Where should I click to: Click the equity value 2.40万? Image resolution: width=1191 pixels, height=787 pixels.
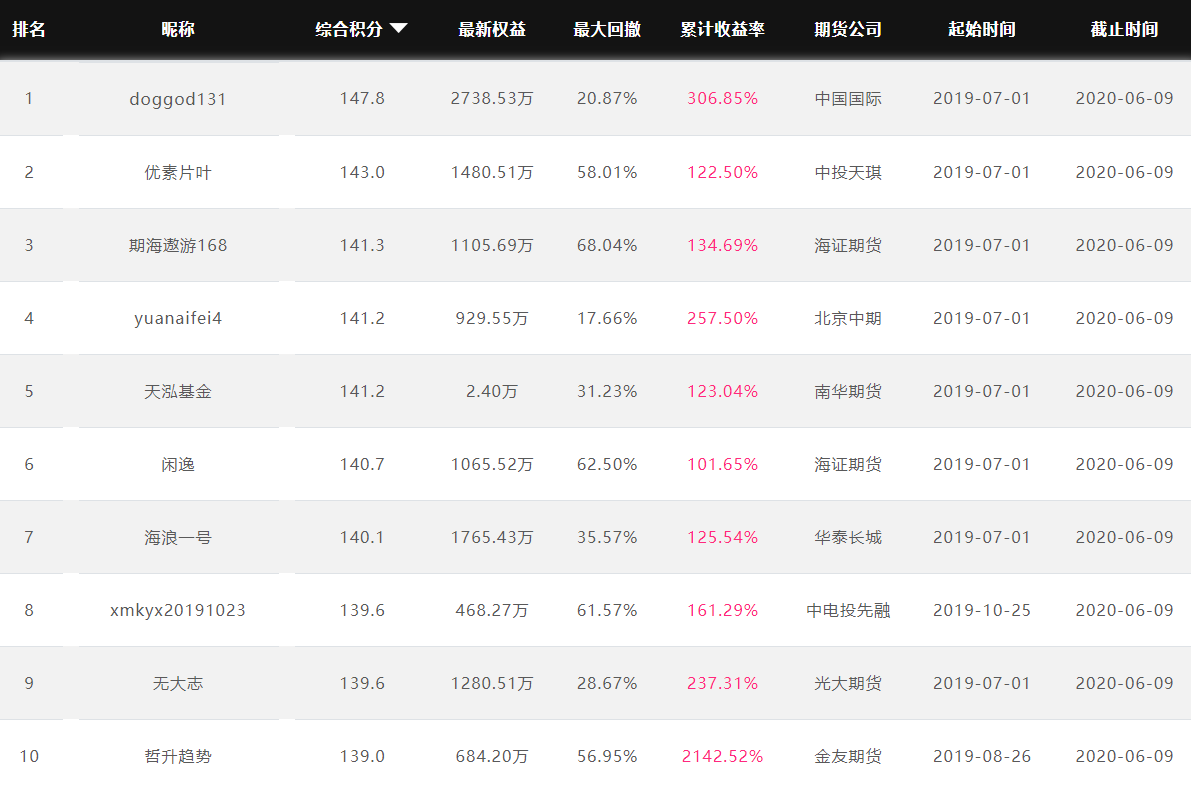pyautogui.click(x=492, y=391)
